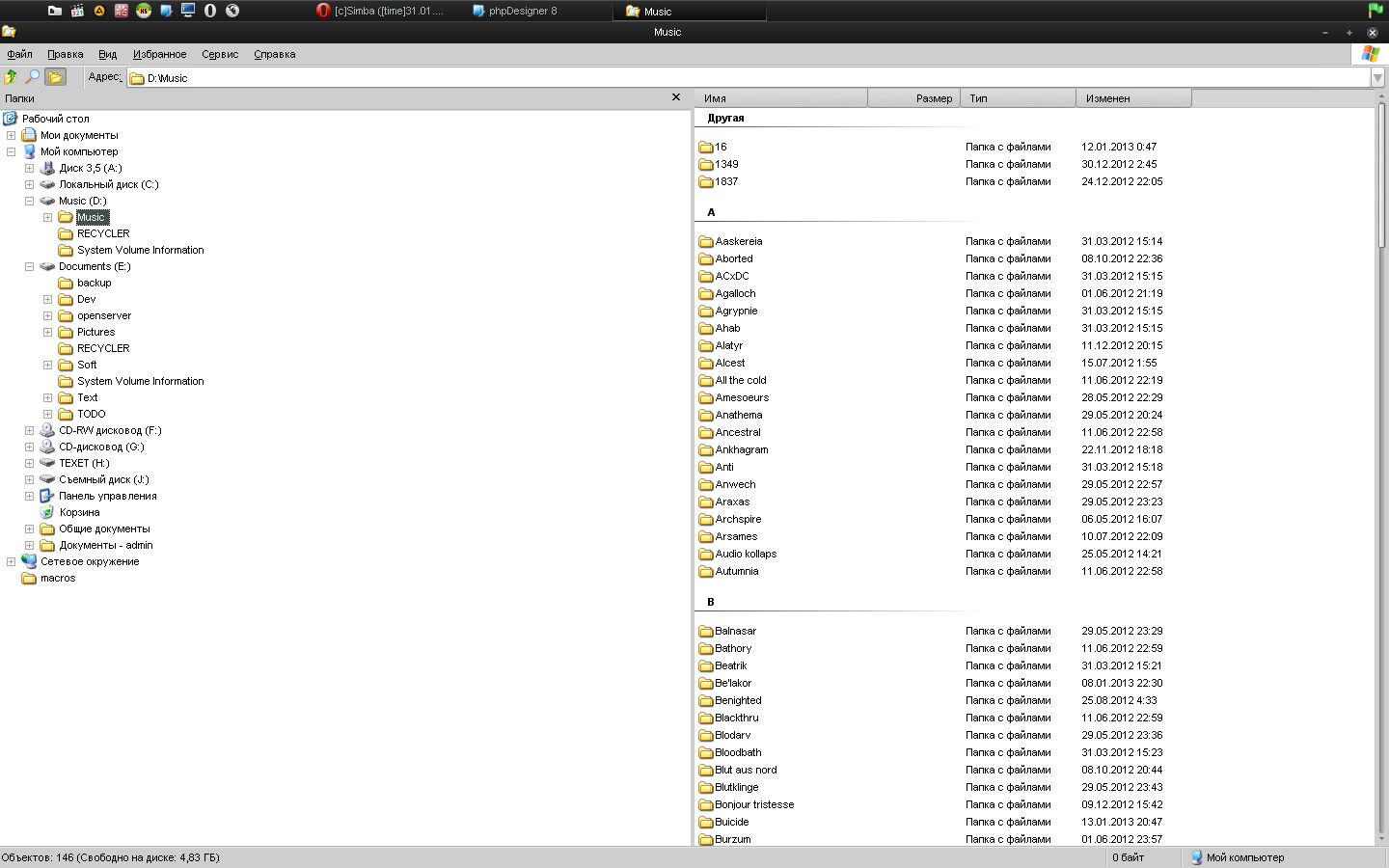Sort files by Изменен column header
The height and width of the screenshot is (868, 1389).
pyautogui.click(x=1132, y=98)
